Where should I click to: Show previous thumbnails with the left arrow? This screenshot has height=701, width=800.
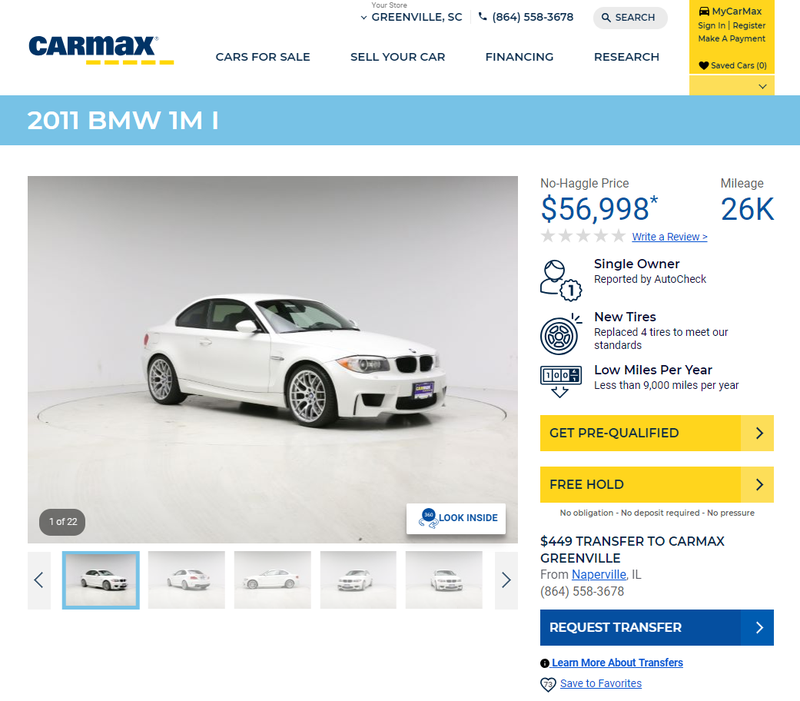pos(39,580)
